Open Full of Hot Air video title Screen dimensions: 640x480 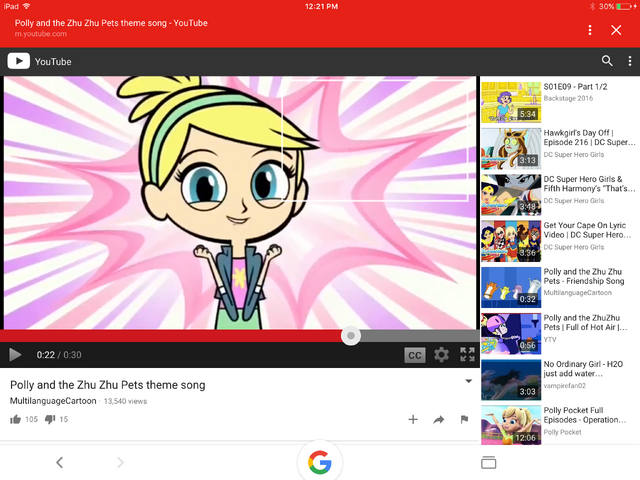(x=585, y=322)
